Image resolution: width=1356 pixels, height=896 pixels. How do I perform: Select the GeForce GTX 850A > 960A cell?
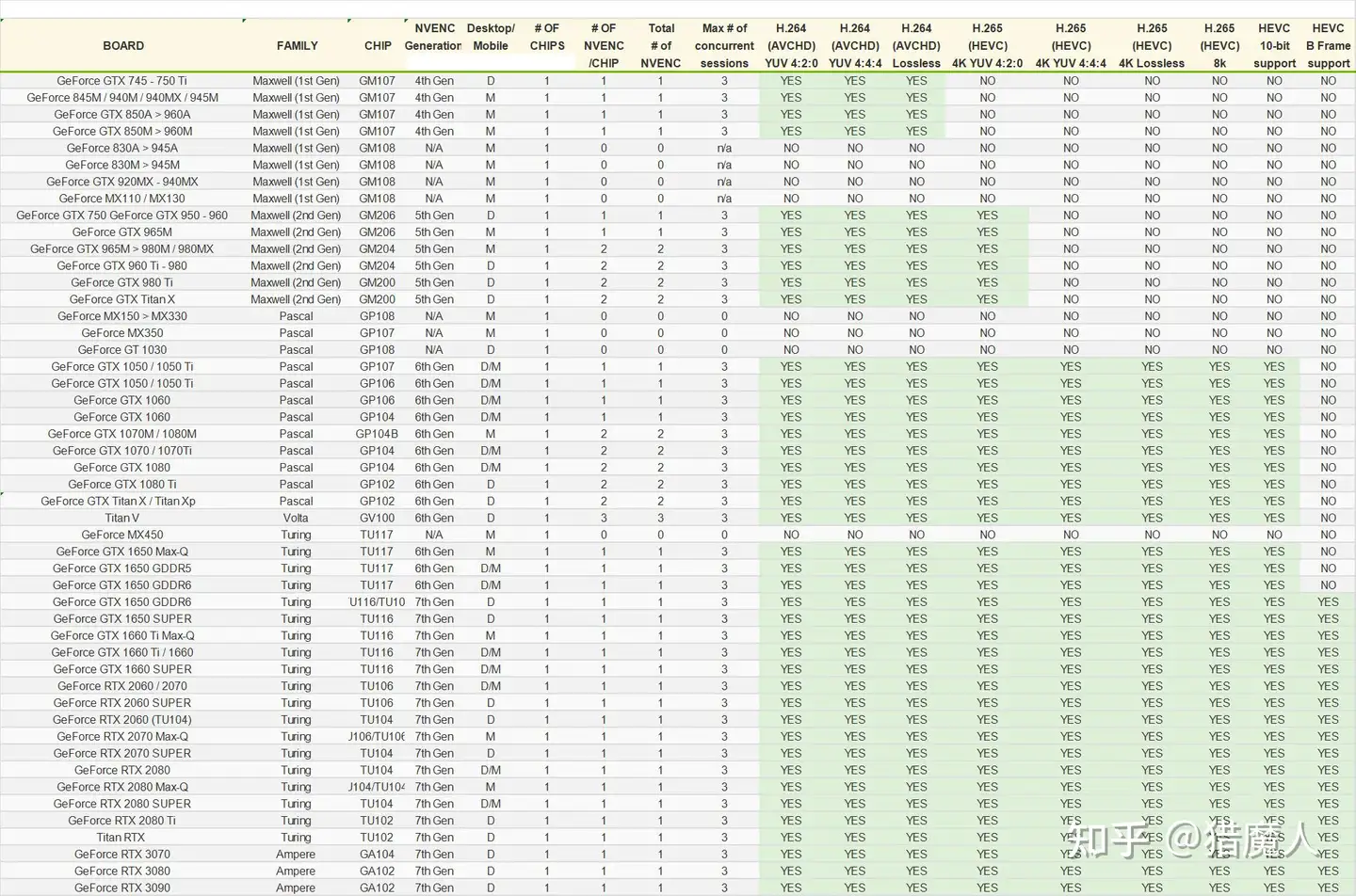click(x=122, y=115)
